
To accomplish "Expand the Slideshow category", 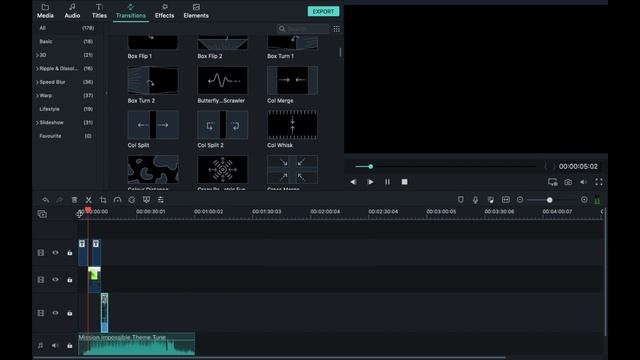I will click(x=37, y=122).
